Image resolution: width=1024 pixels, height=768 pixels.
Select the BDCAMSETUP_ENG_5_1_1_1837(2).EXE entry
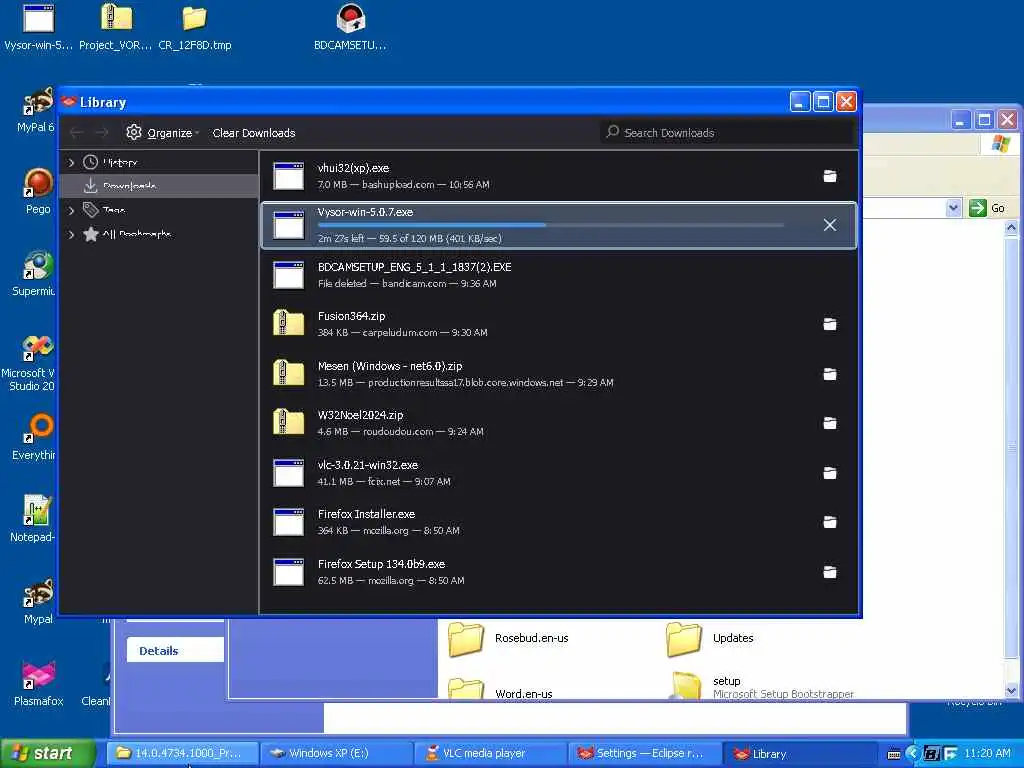pyautogui.click(x=558, y=275)
